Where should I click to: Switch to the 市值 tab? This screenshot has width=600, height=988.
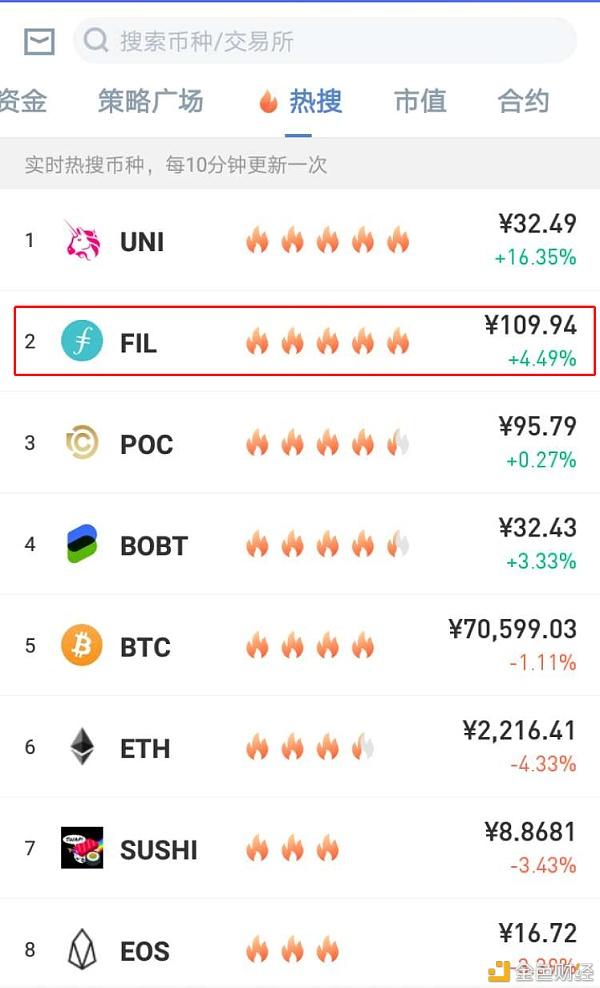pos(420,101)
